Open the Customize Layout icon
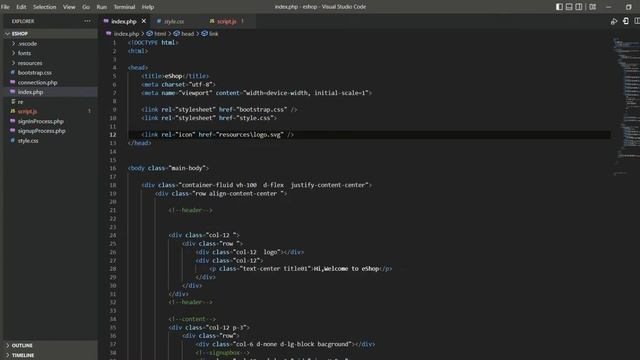Image resolution: width=640 pixels, height=360 pixels. [593, 7]
